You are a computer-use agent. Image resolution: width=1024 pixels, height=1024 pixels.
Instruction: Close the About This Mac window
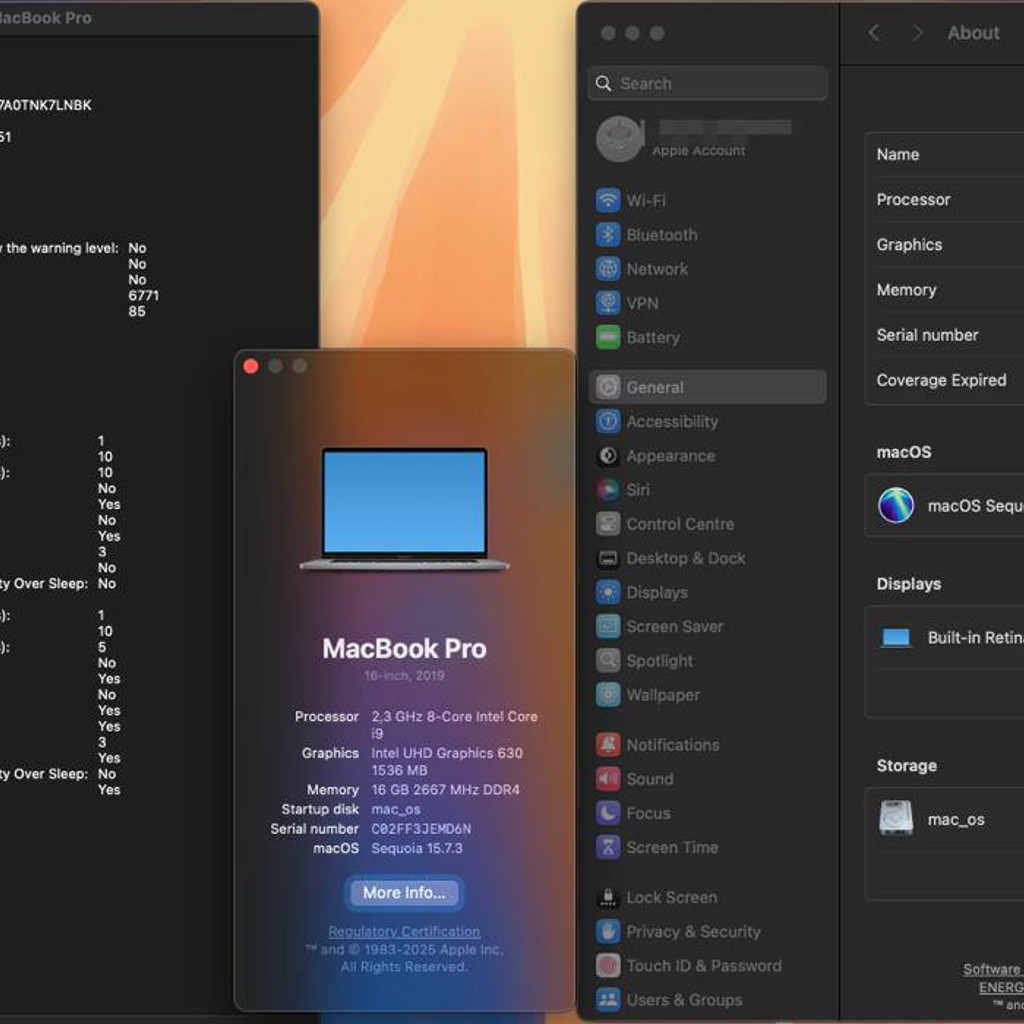pyautogui.click(x=251, y=366)
